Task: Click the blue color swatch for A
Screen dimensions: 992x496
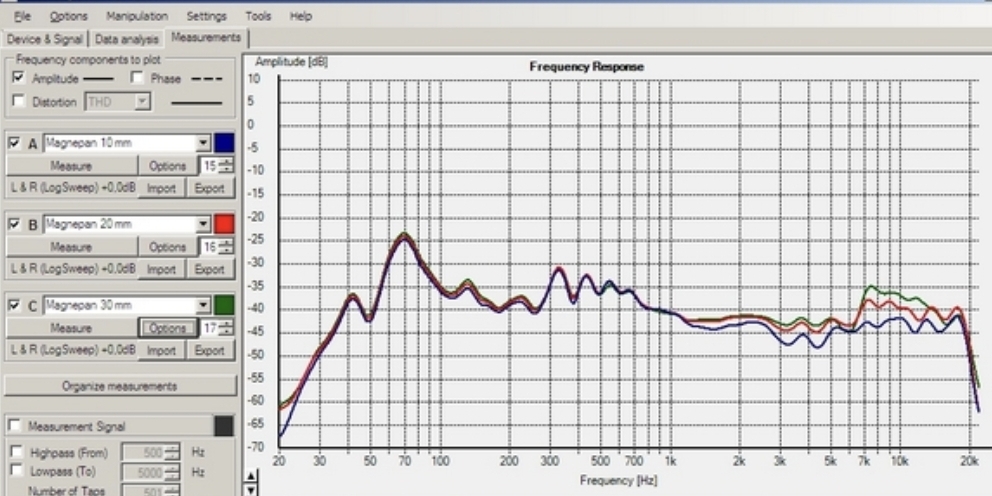Action: tap(224, 143)
